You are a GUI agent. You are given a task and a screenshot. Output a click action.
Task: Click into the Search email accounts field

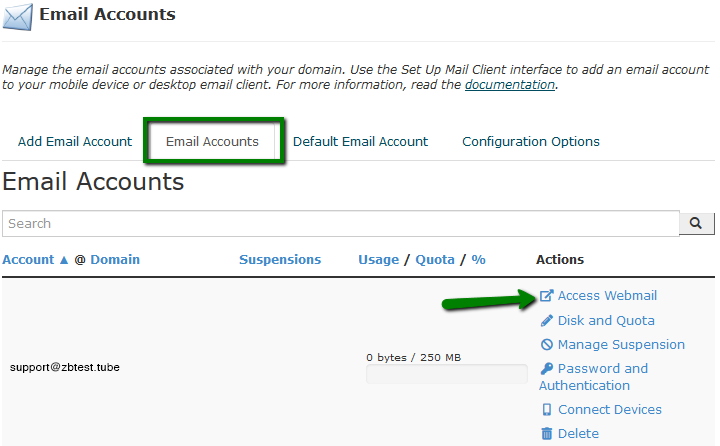pos(340,224)
